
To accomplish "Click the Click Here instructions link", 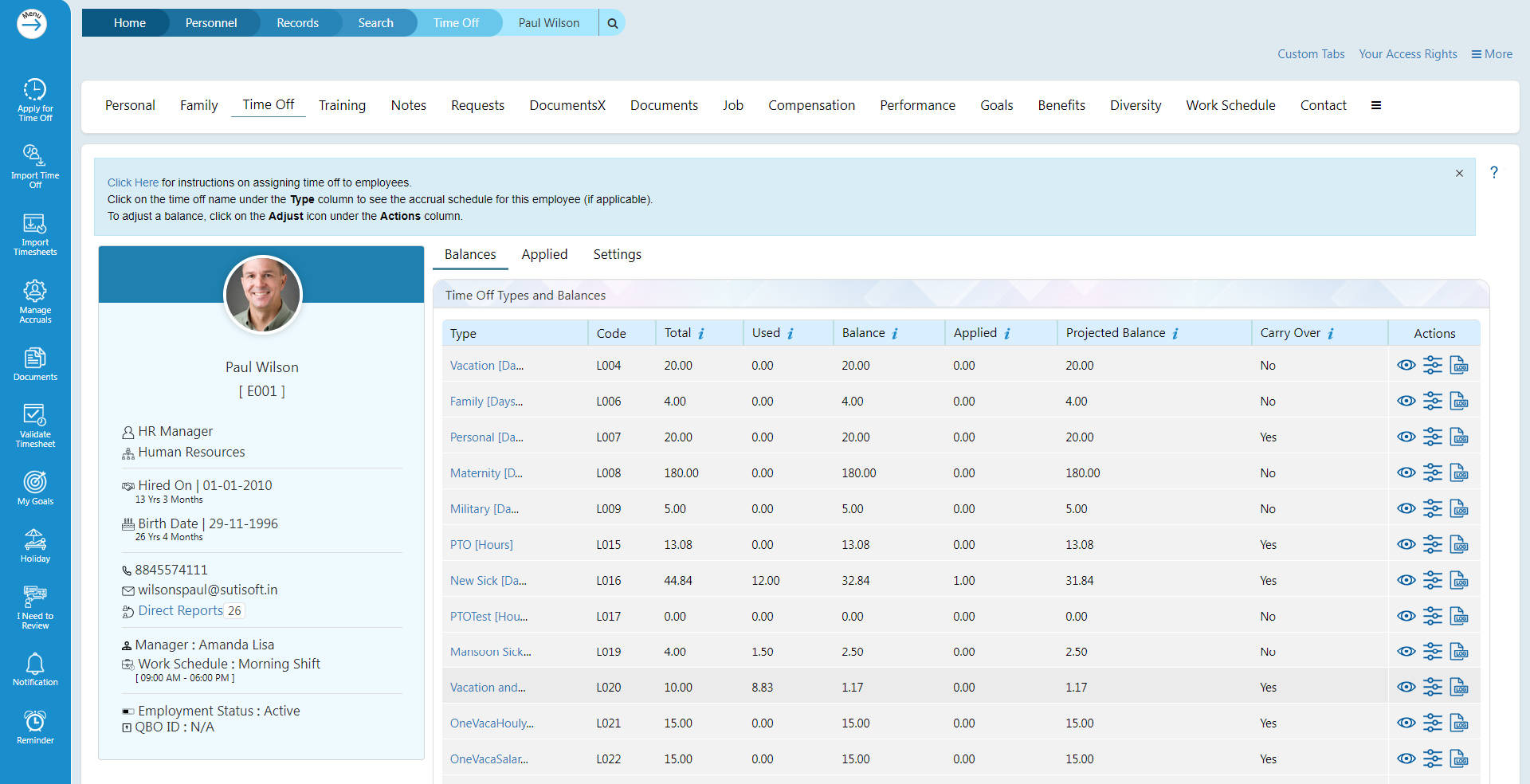I will pyautogui.click(x=132, y=182).
